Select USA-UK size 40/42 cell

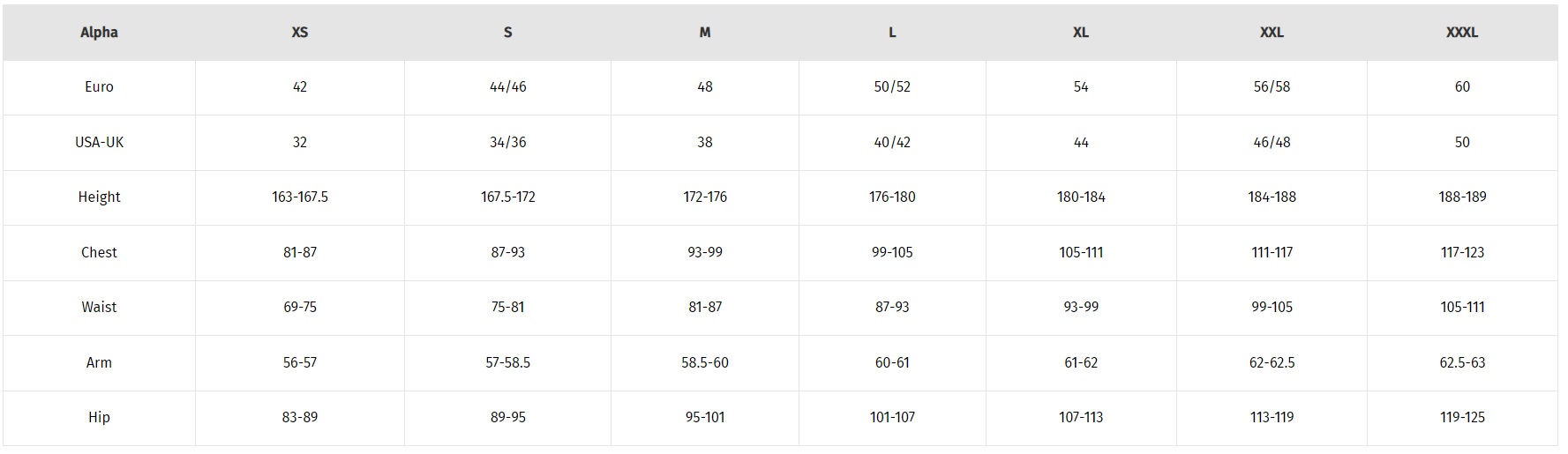(892, 142)
